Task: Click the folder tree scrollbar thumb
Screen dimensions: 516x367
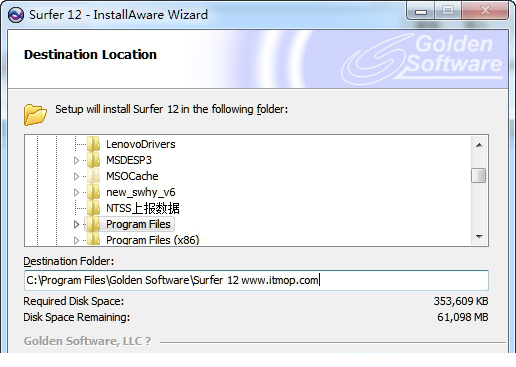Action: [x=479, y=176]
